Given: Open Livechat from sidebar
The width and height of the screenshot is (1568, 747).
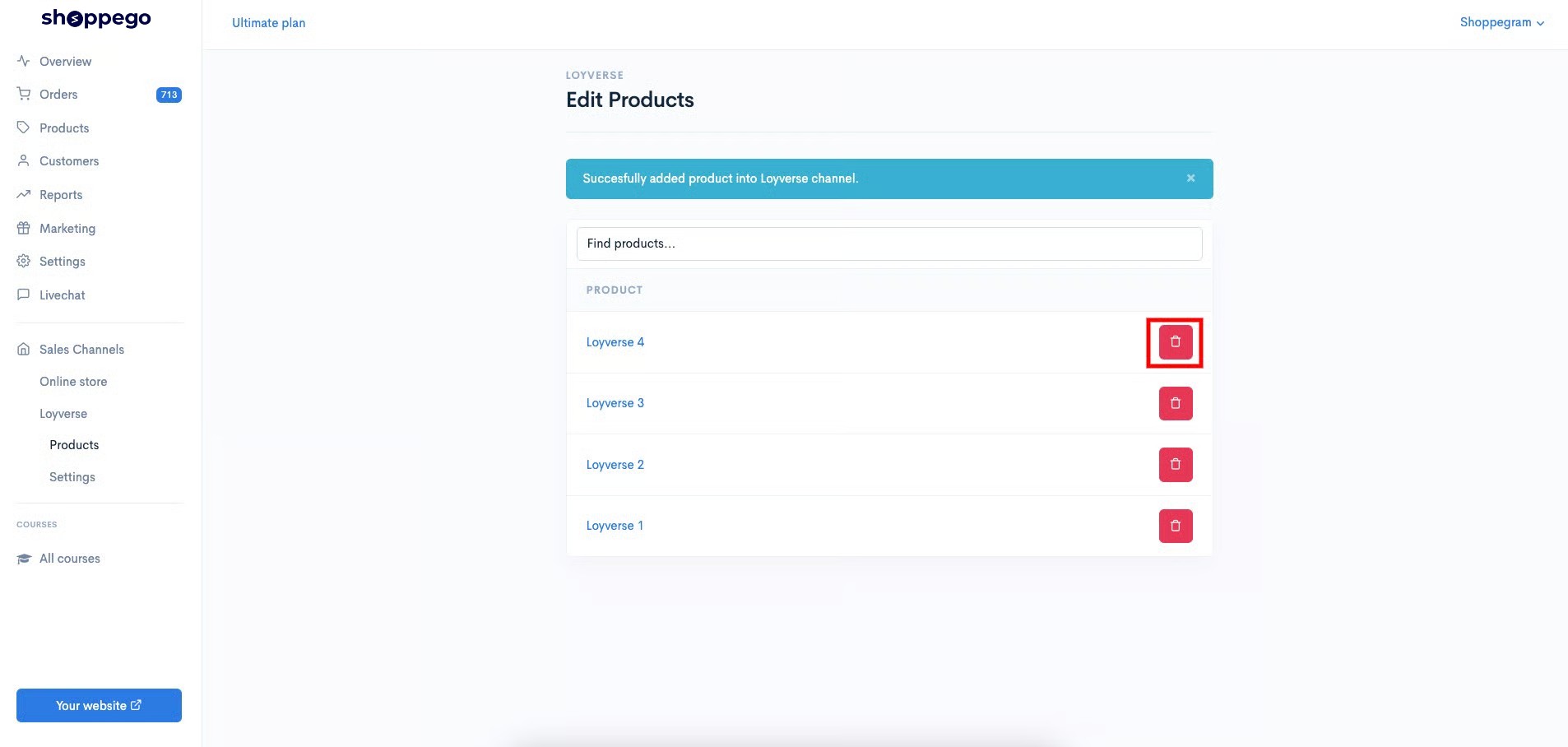Looking at the screenshot, I should click(63, 295).
